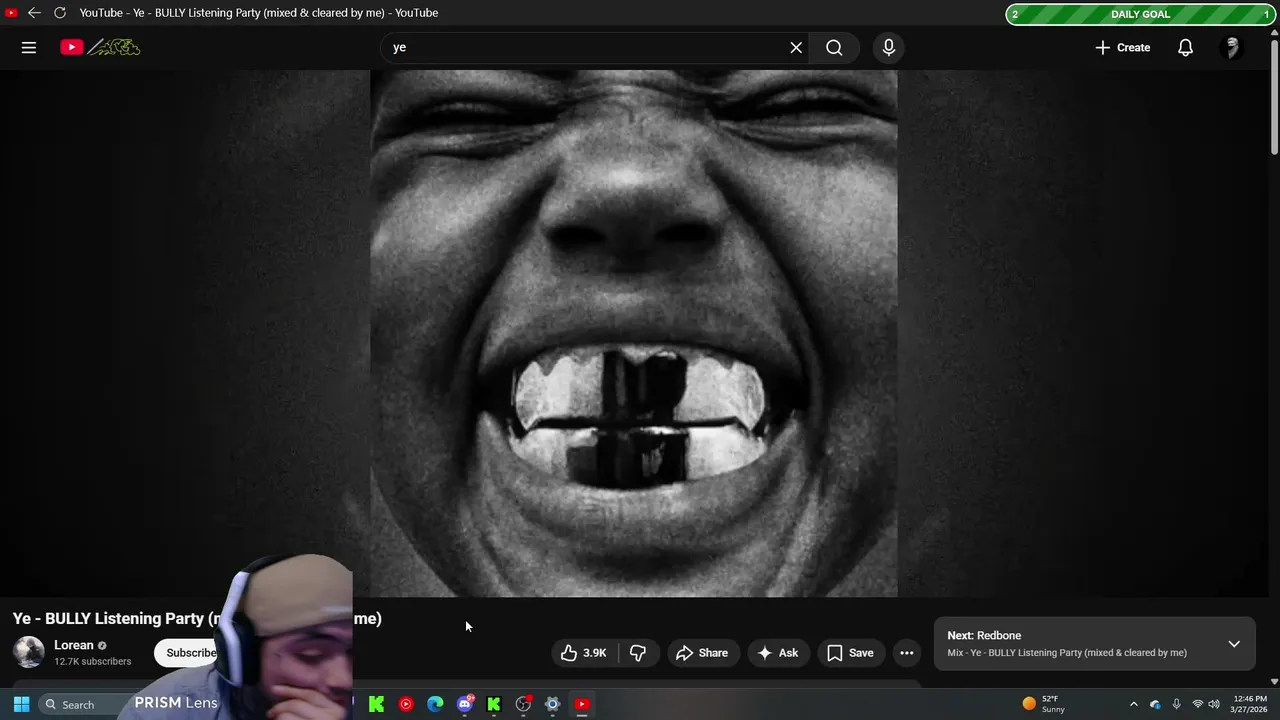Screen dimensions: 1280x720
Task: Launch Microsoft Edge from the taskbar
Action: click(435, 704)
